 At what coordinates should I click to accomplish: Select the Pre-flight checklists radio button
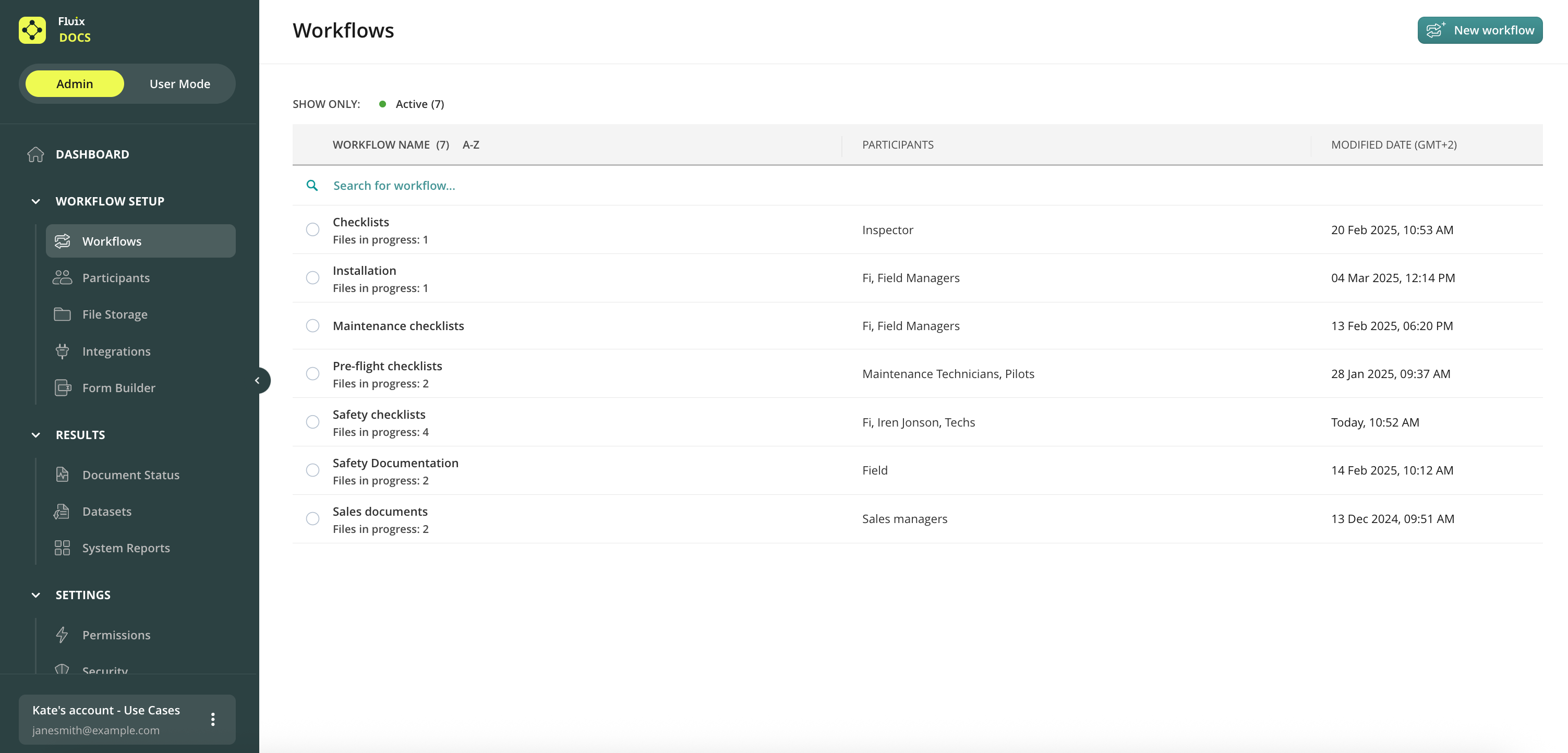coord(312,374)
